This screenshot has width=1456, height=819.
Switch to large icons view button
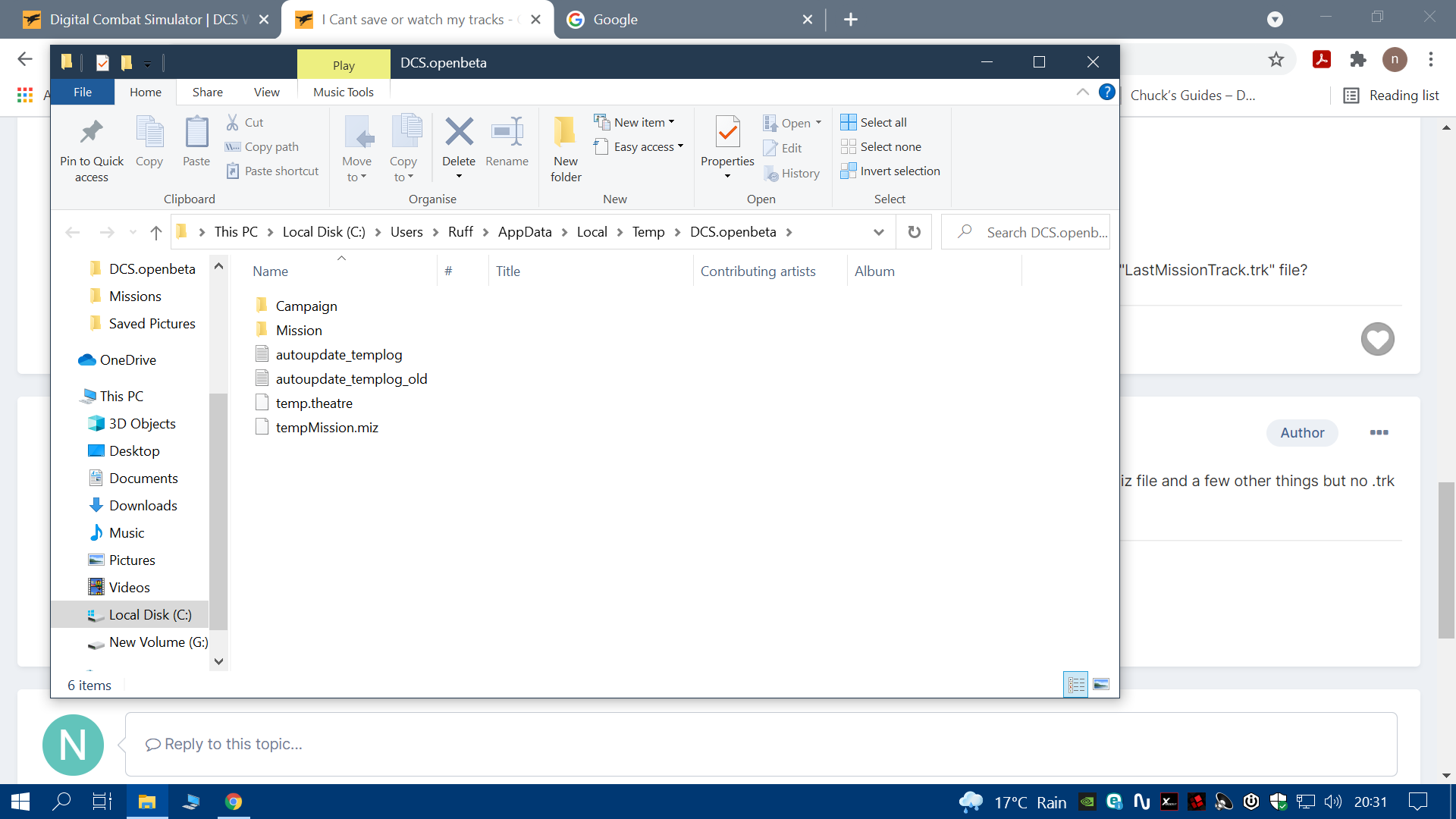tap(1101, 685)
